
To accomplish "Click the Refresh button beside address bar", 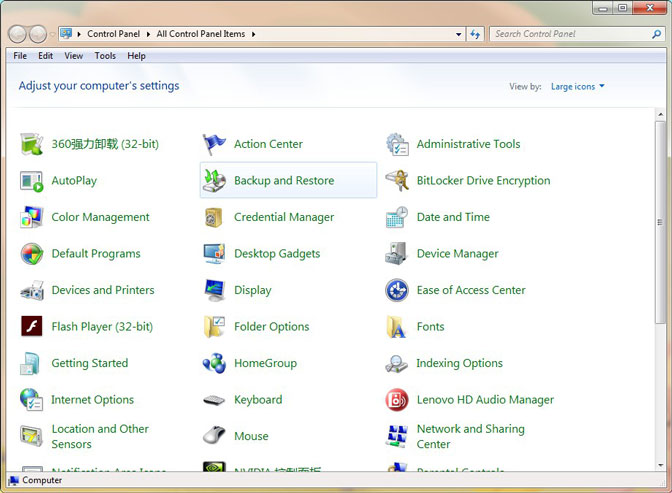I will coord(475,34).
